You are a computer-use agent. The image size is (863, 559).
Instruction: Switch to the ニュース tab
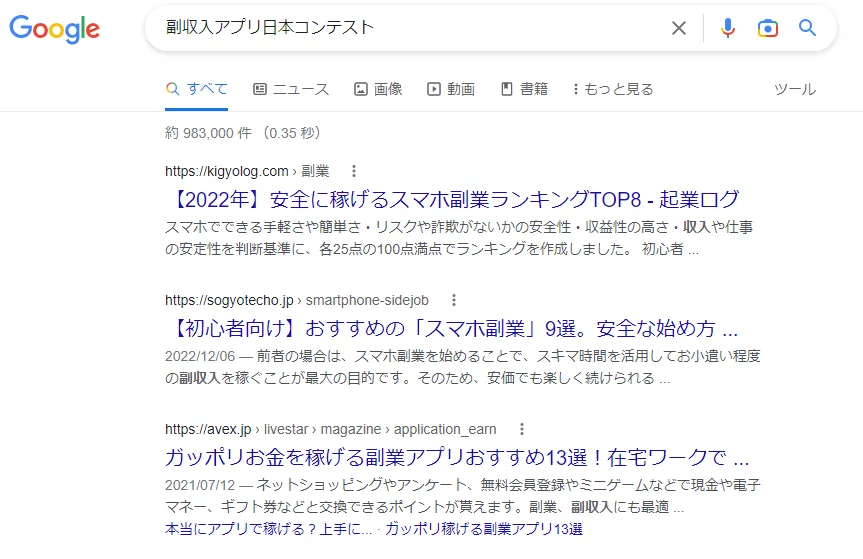291,89
